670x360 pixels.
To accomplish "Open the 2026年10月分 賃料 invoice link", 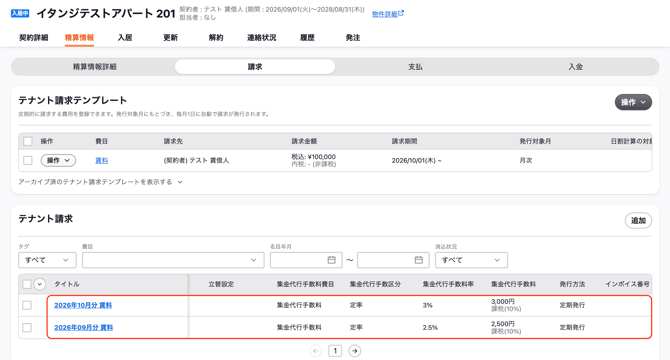I will pyautogui.click(x=83, y=305).
